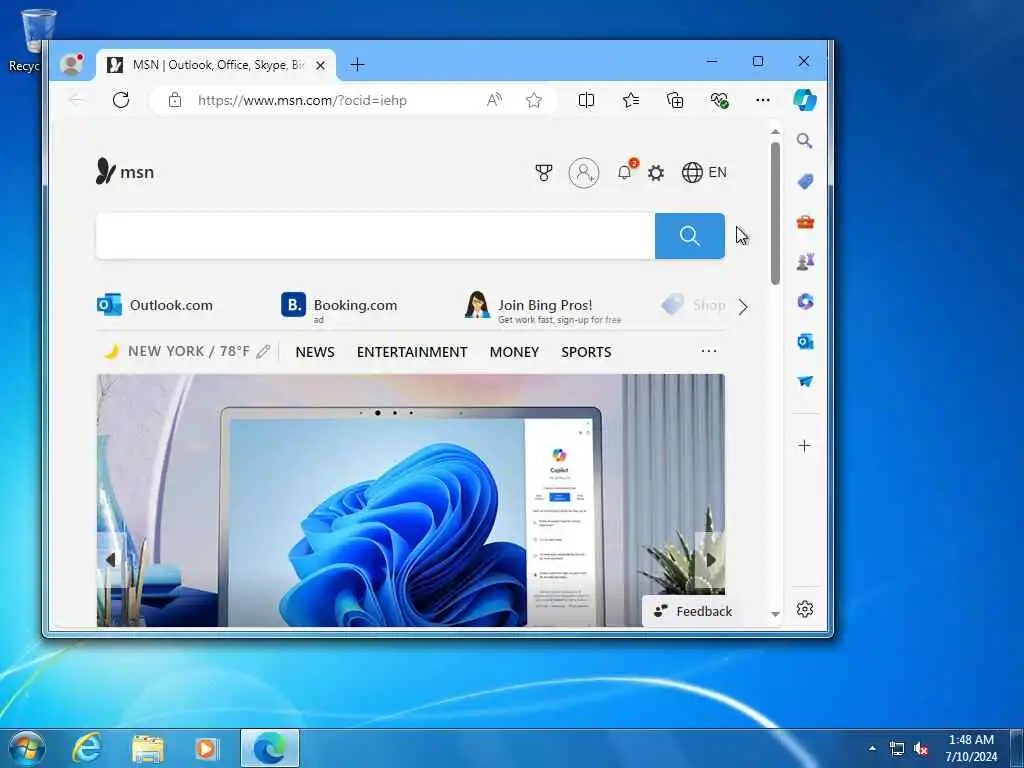Go to next carousel slide arrow
1024x768 pixels.
(710, 560)
